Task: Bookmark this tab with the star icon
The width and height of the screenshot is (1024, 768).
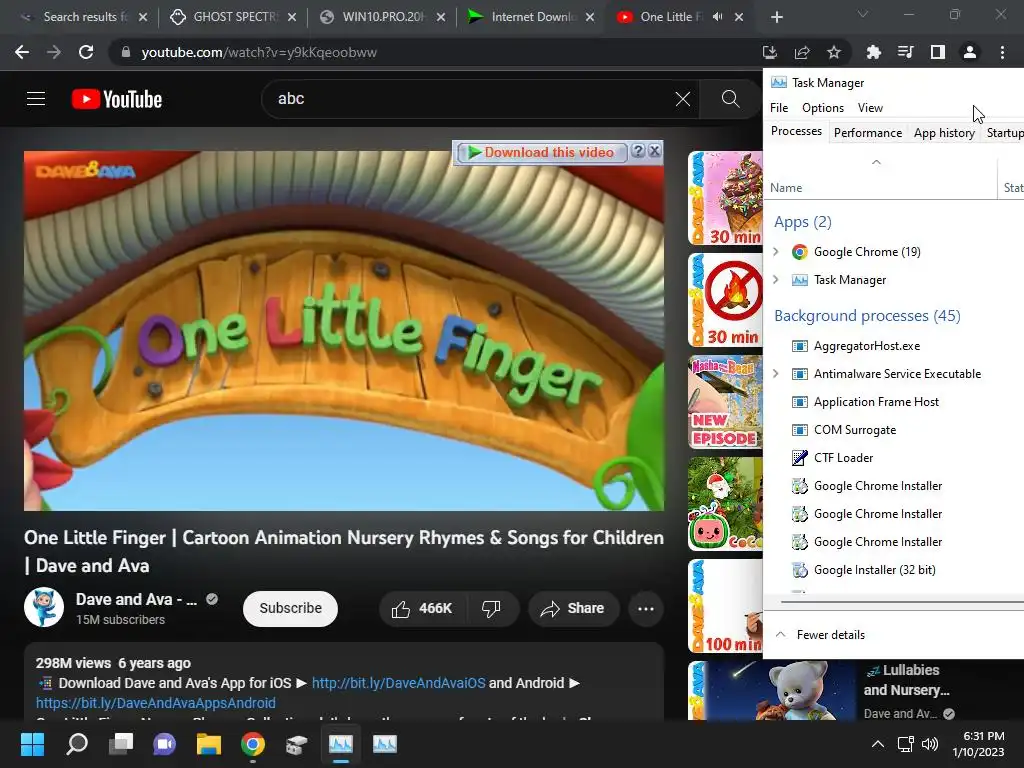Action: click(834, 52)
